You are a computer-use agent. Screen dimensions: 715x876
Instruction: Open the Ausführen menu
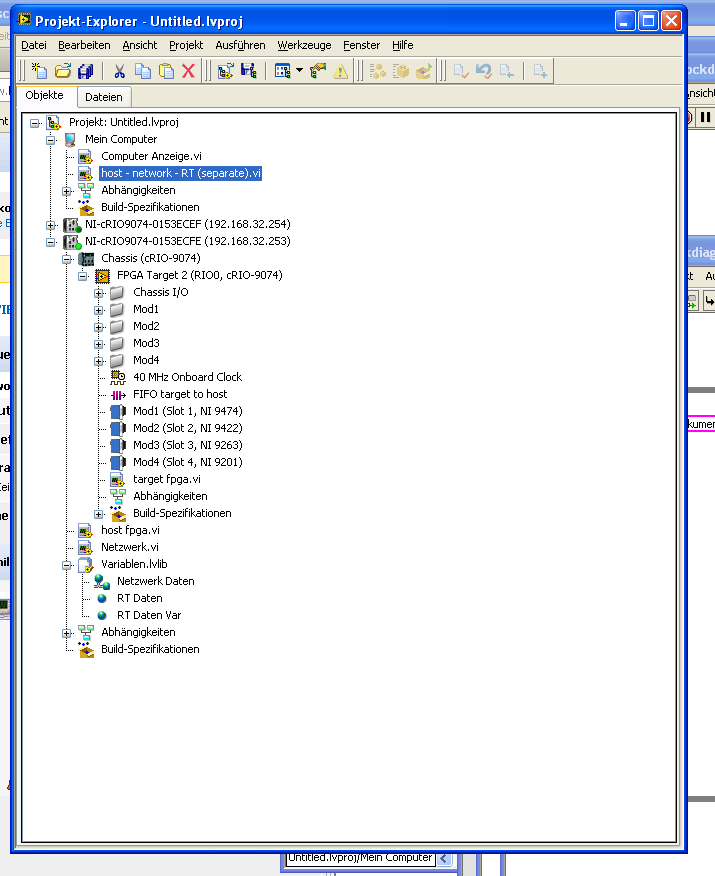tap(240, 45)
